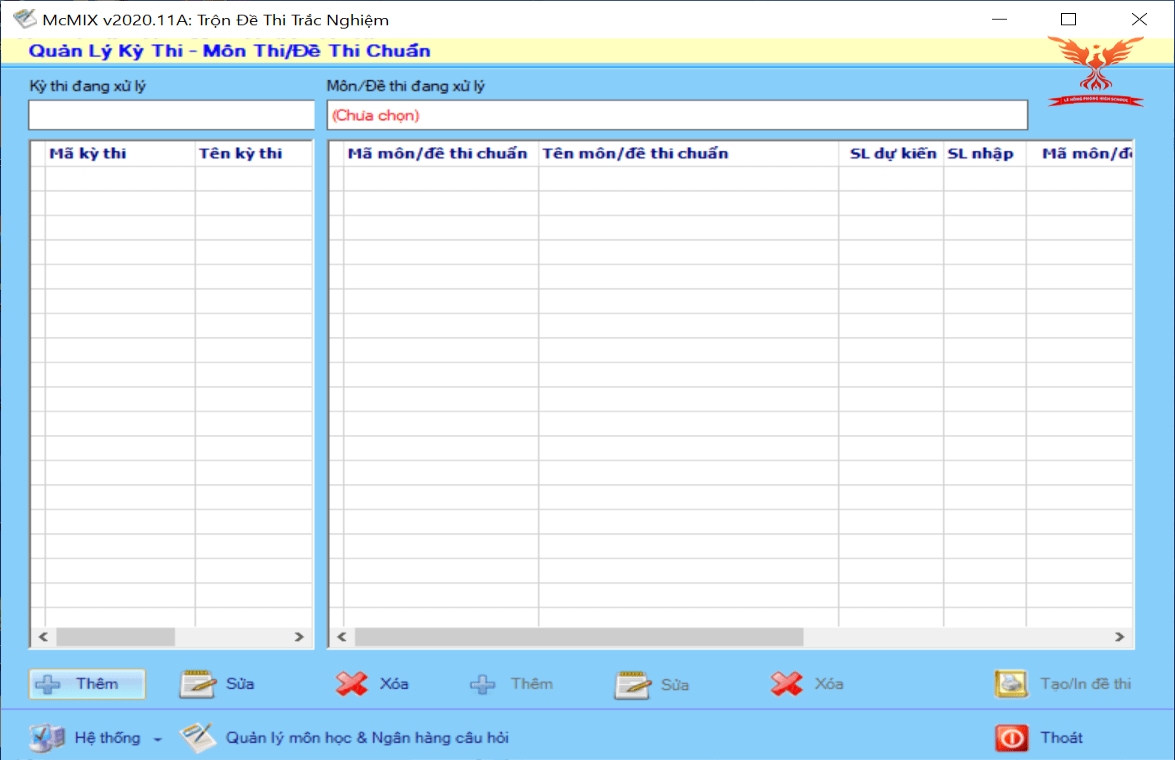Image resolution: width=1175 pixels, height=760 pixels.
Task: Click the Tạo/In đề thi printer icon
Action: pyautogui.click(x=1011, y=684)
